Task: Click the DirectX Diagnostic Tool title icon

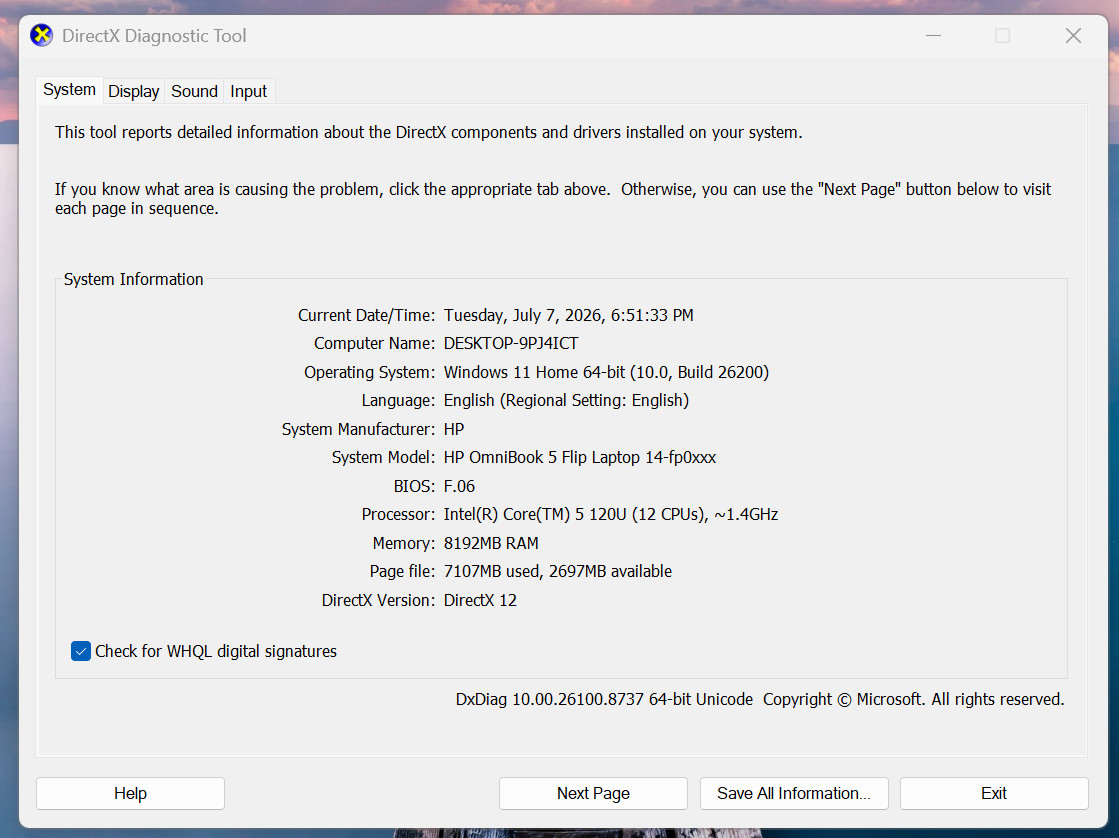Action: (x=41, y=35)
